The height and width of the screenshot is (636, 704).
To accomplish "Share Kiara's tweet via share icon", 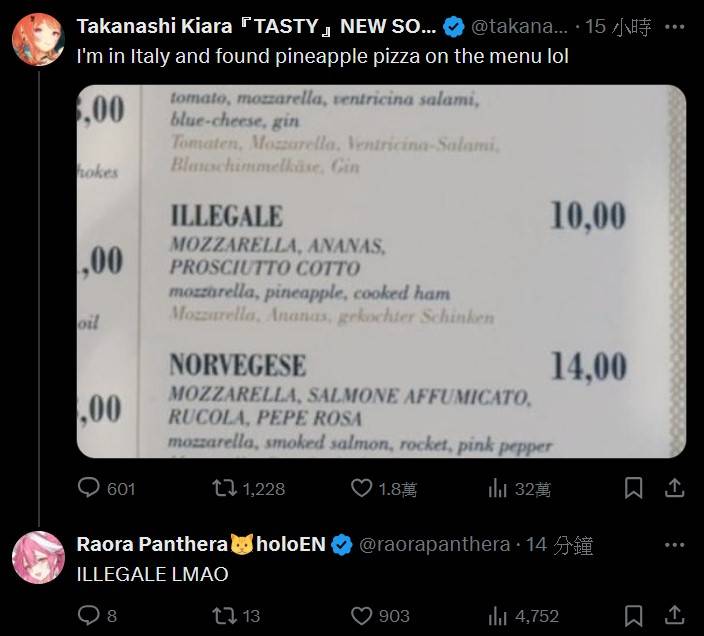I will (675, 488).
